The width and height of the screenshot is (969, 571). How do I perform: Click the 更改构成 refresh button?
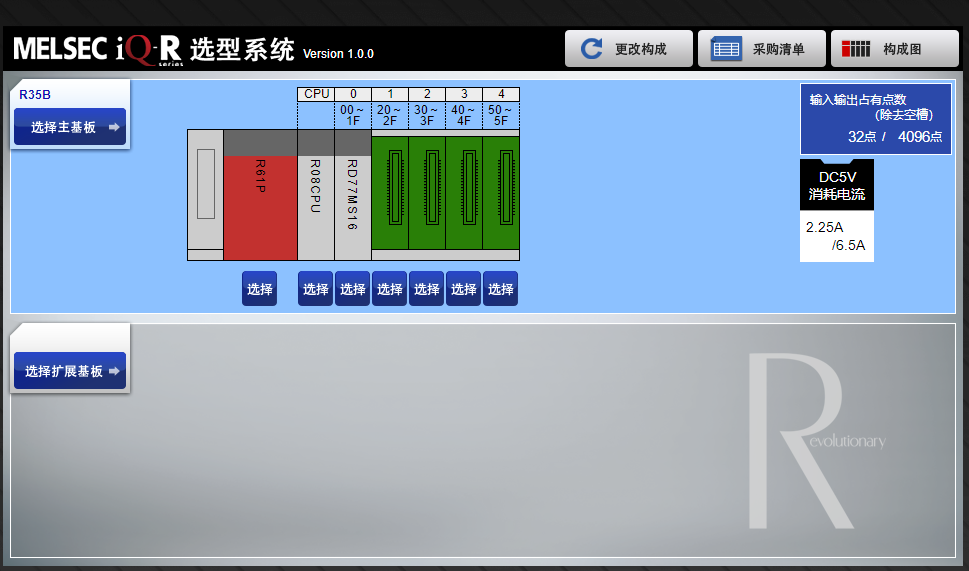[629, 48]
